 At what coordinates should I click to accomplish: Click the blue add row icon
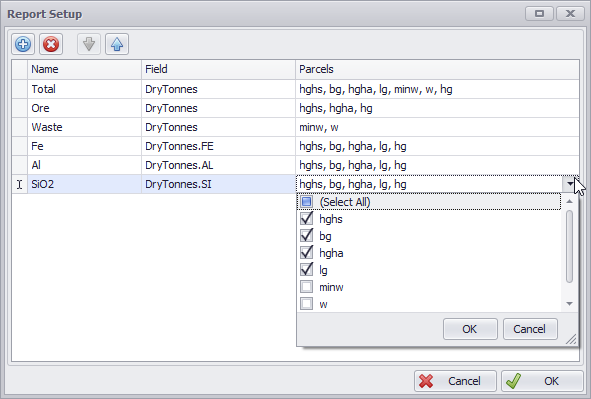(x=23, y=44)
